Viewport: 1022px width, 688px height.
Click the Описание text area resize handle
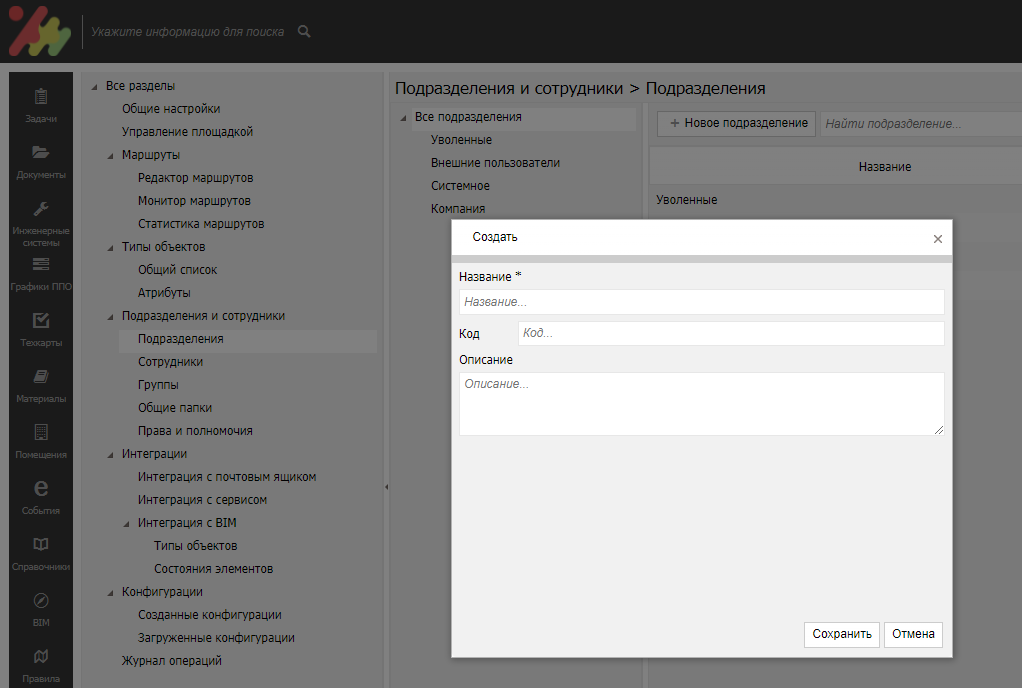939,430
